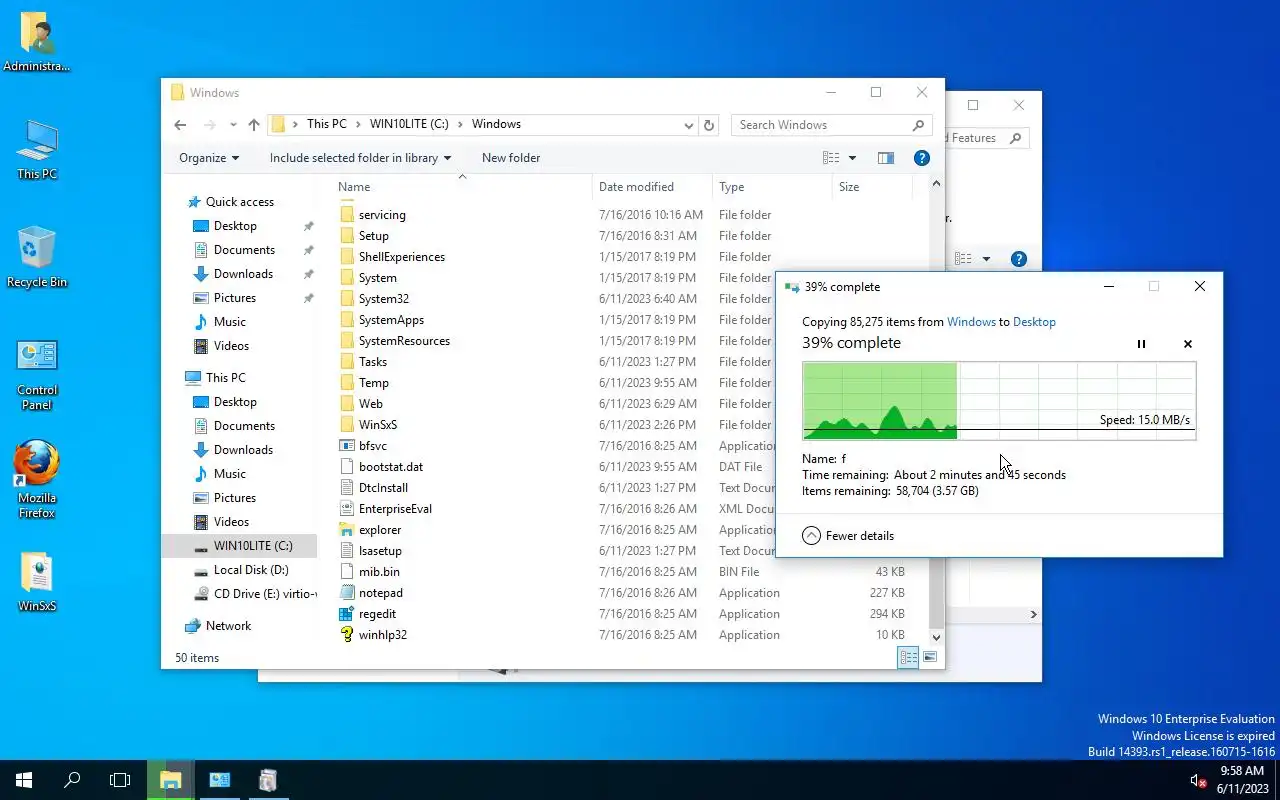Select the mib.bin file
This screenshot has width=1280, height=800.
point(379,572)
